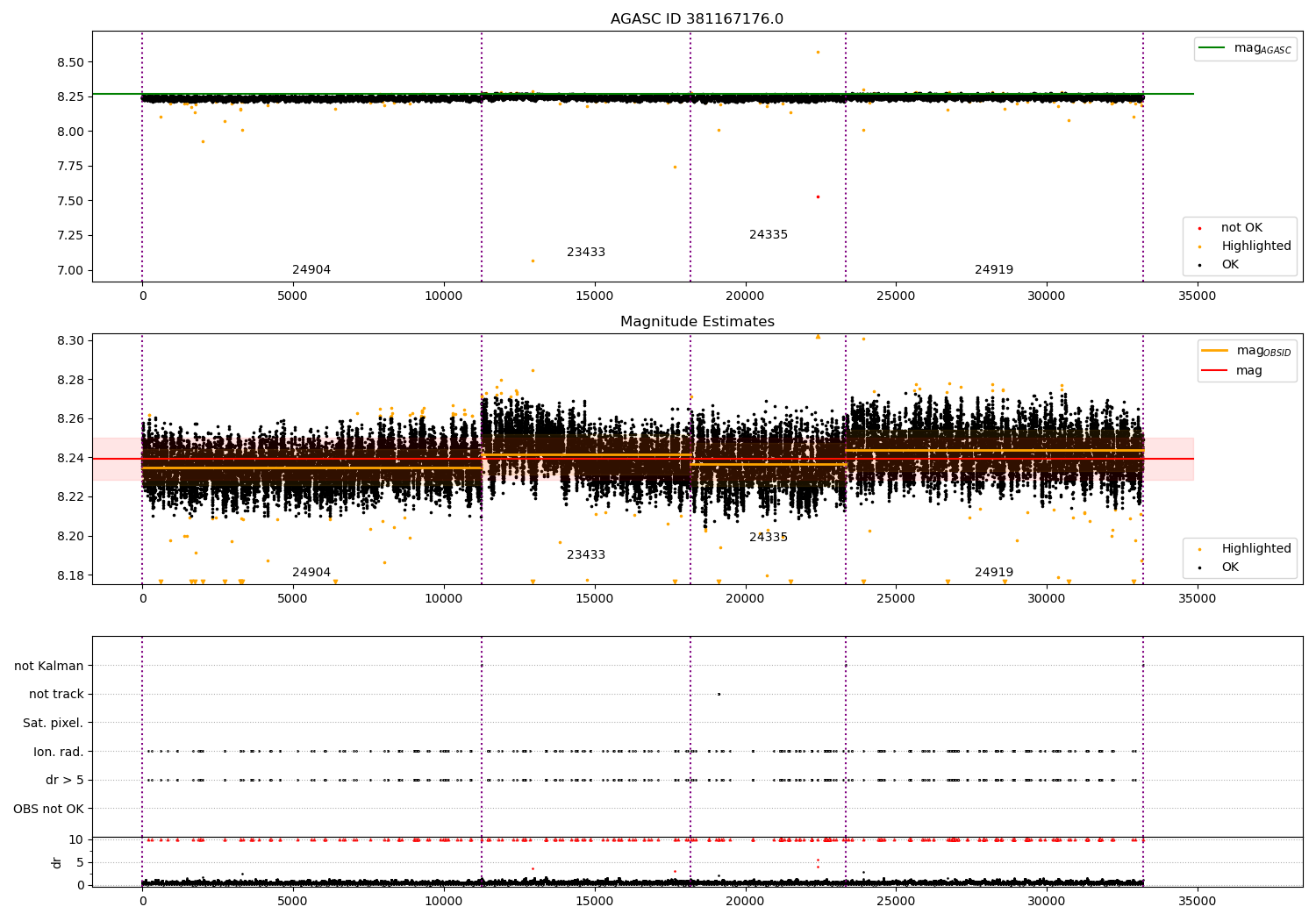1316x921 pixels.
Task: Click the orange outlier point near 7.07
Action: pyautogui.click(x=533, y=261)
